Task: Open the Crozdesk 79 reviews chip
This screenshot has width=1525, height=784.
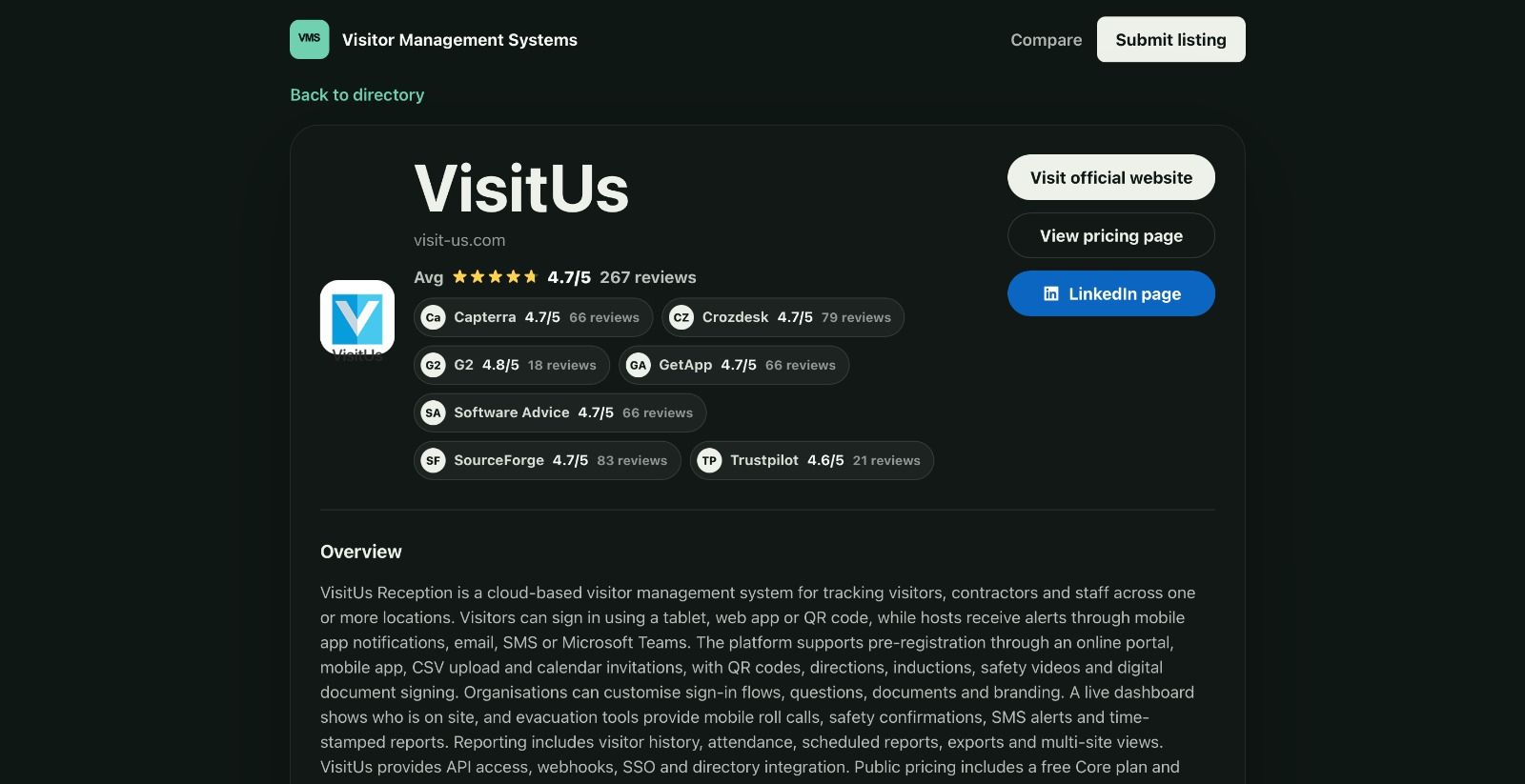Action: (x=783, y=317)
